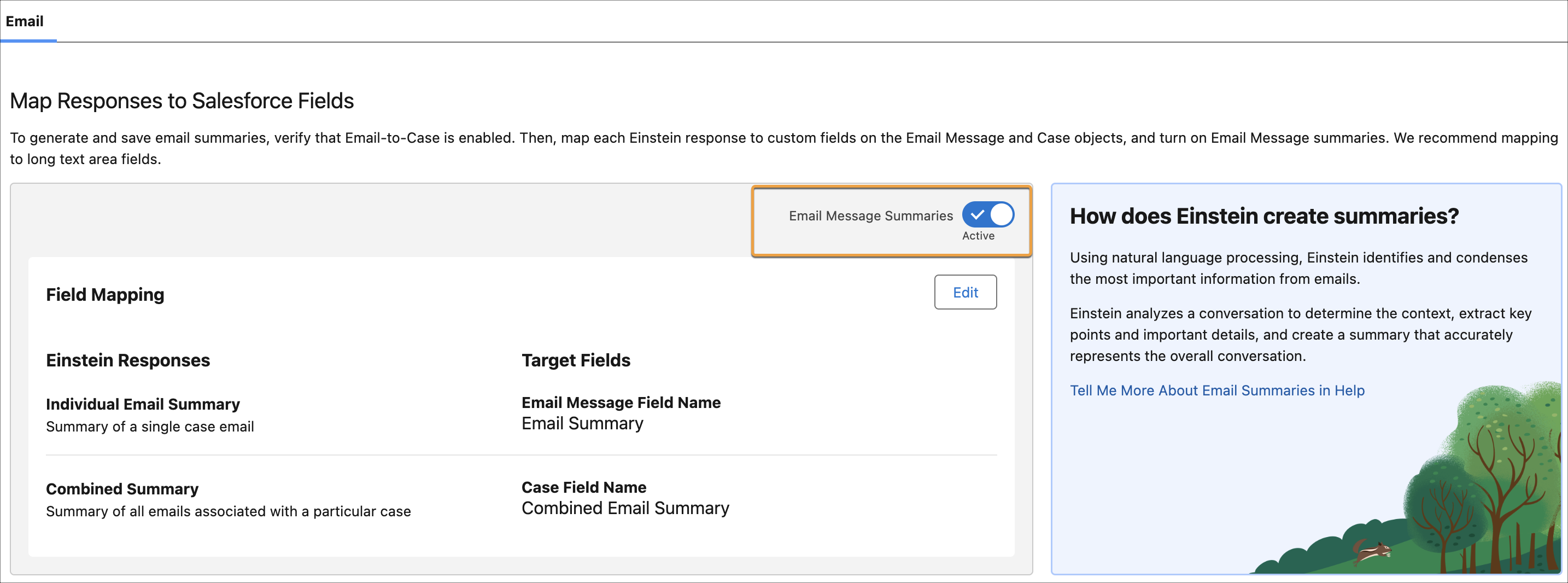Click the Field Mapping heading
The height and width of the screenshot is (583, 1568).
tap(106, 295)
